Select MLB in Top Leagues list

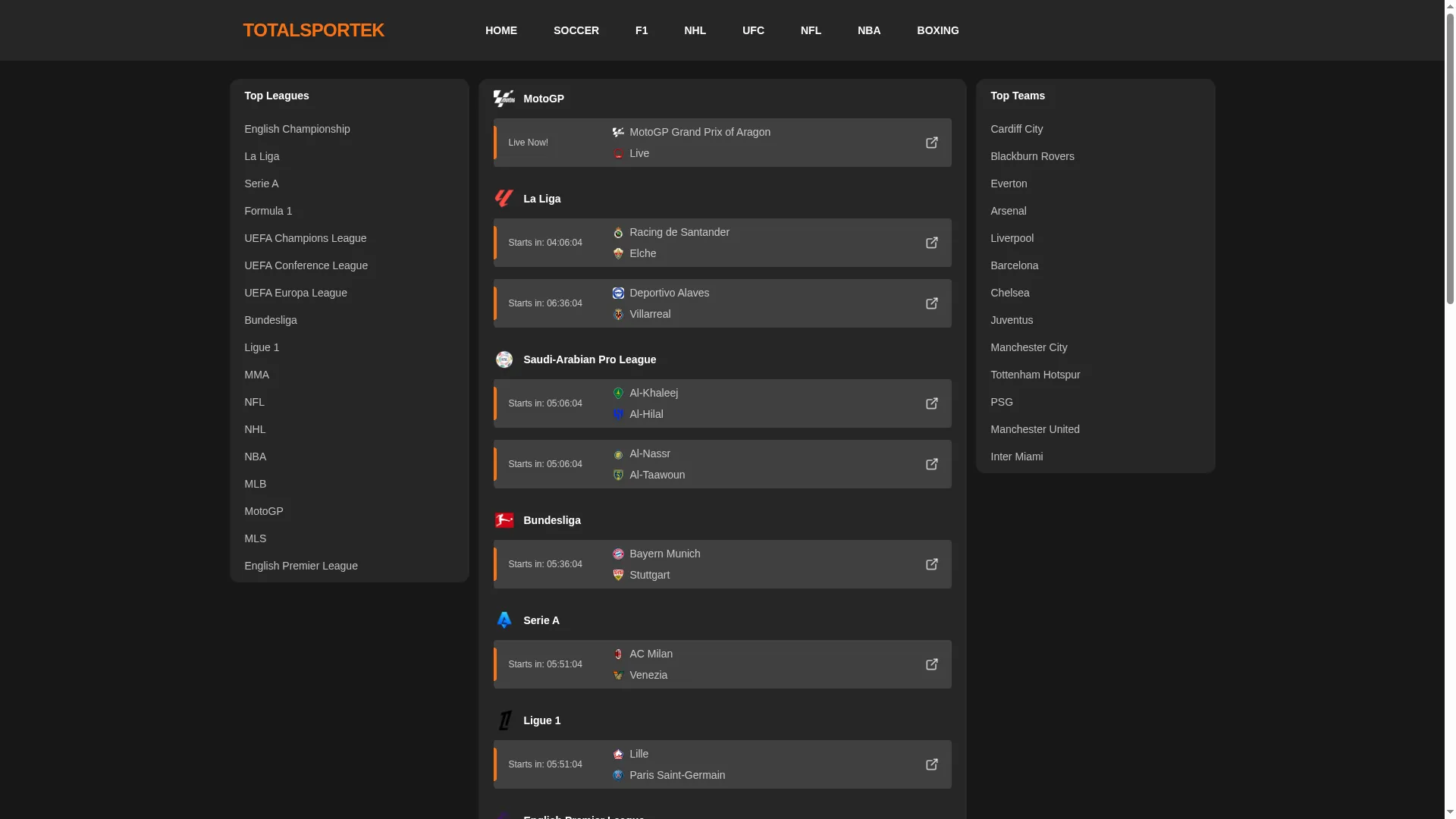click(256, 484)
